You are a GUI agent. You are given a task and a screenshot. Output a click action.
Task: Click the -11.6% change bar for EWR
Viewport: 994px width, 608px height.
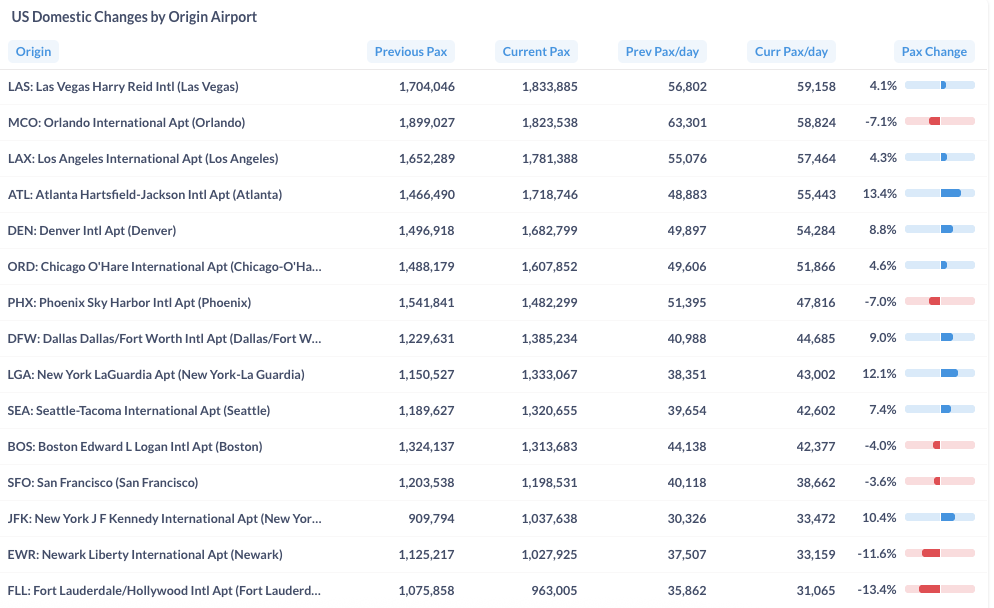[939, 553]
